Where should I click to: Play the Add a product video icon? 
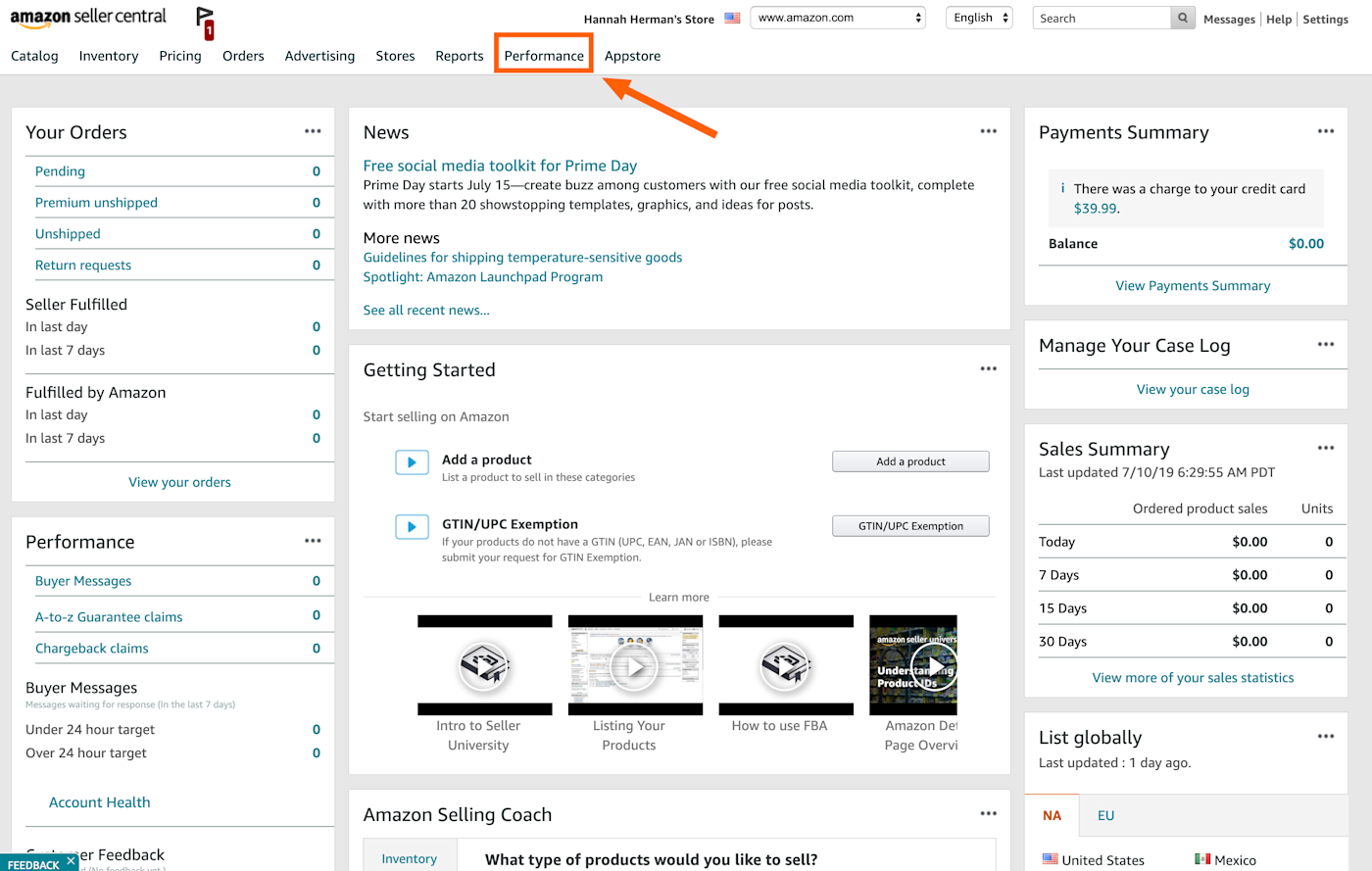[412, 462]
